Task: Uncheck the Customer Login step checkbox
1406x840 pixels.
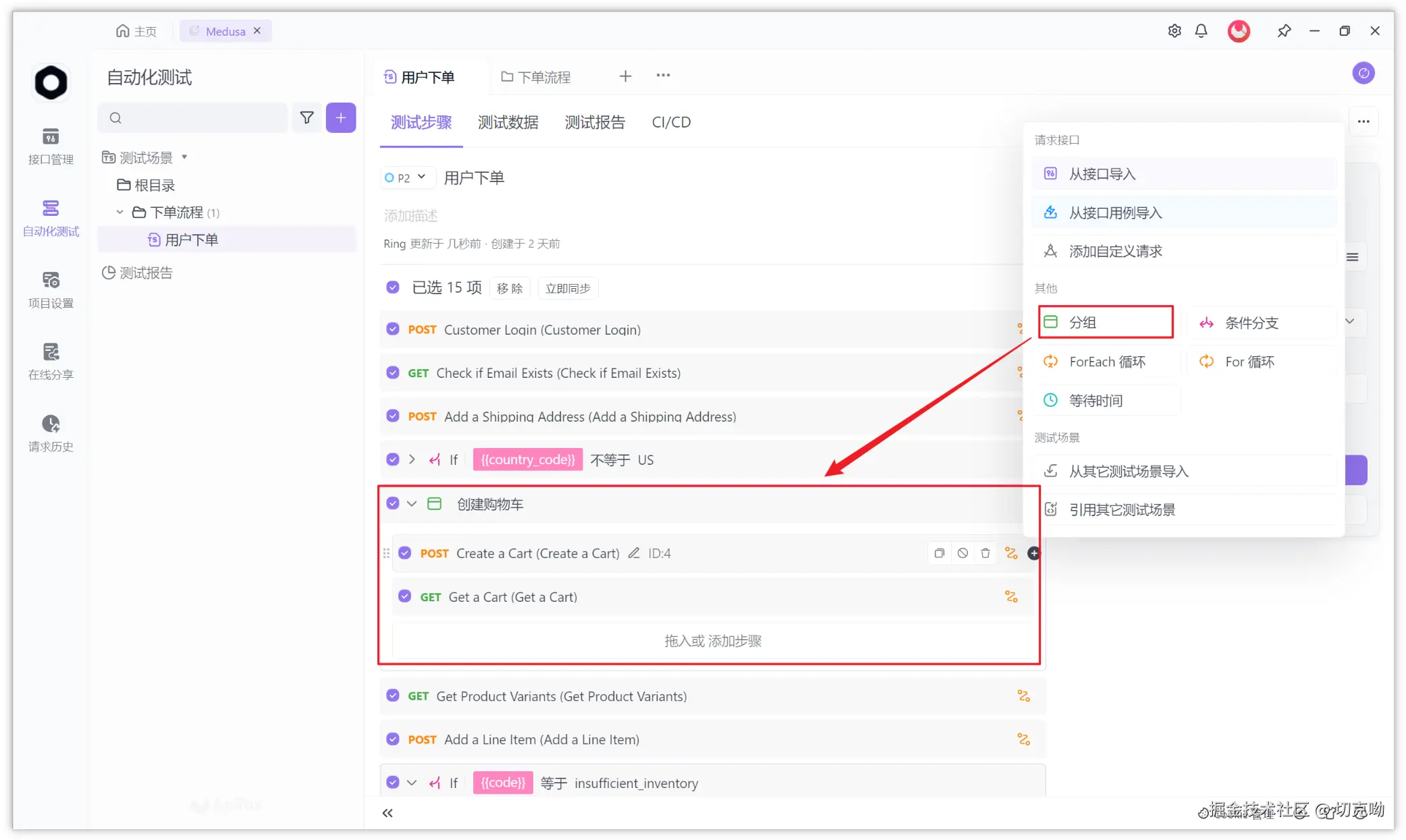Action: 393,329
